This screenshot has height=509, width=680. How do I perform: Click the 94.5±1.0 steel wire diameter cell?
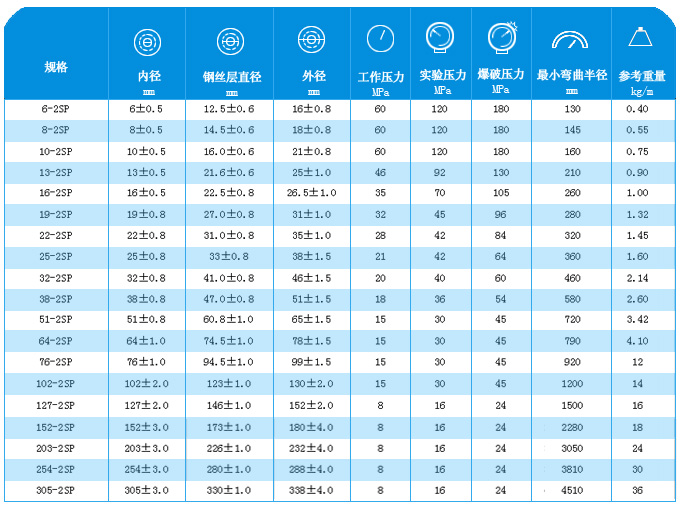pyautogui.click(x=230, y=362)
